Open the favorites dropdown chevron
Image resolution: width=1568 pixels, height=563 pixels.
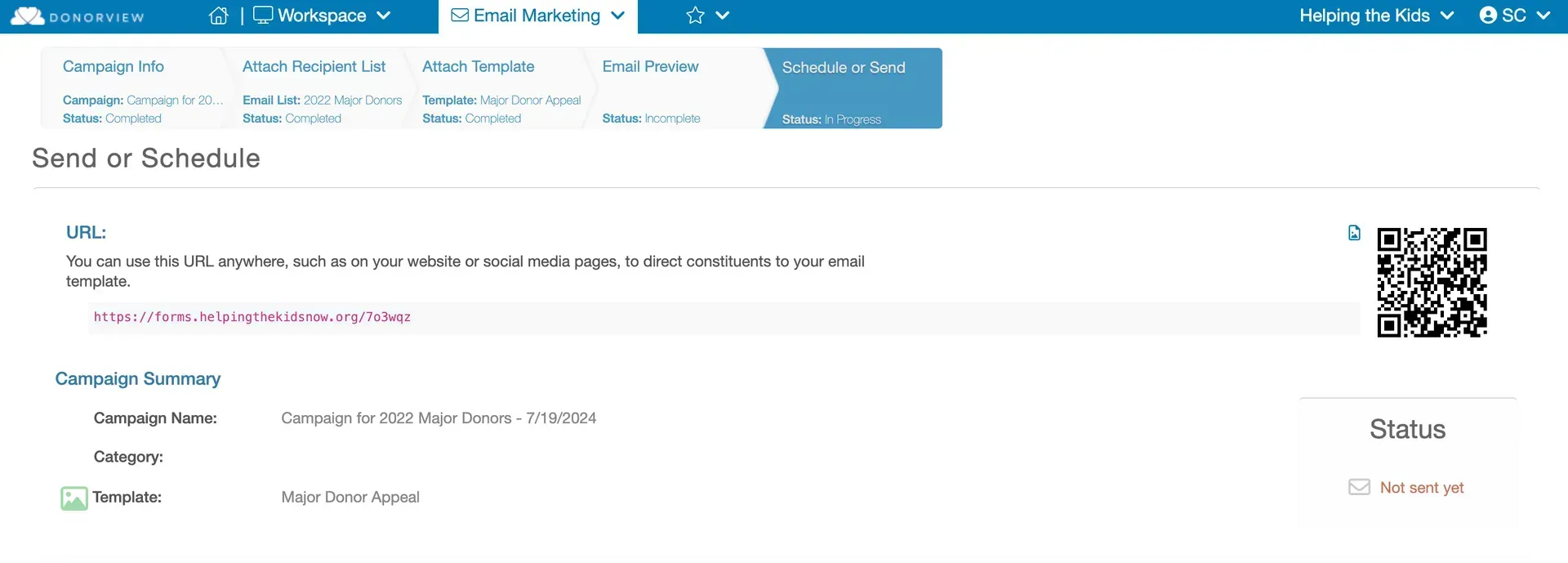click(722, 16)
